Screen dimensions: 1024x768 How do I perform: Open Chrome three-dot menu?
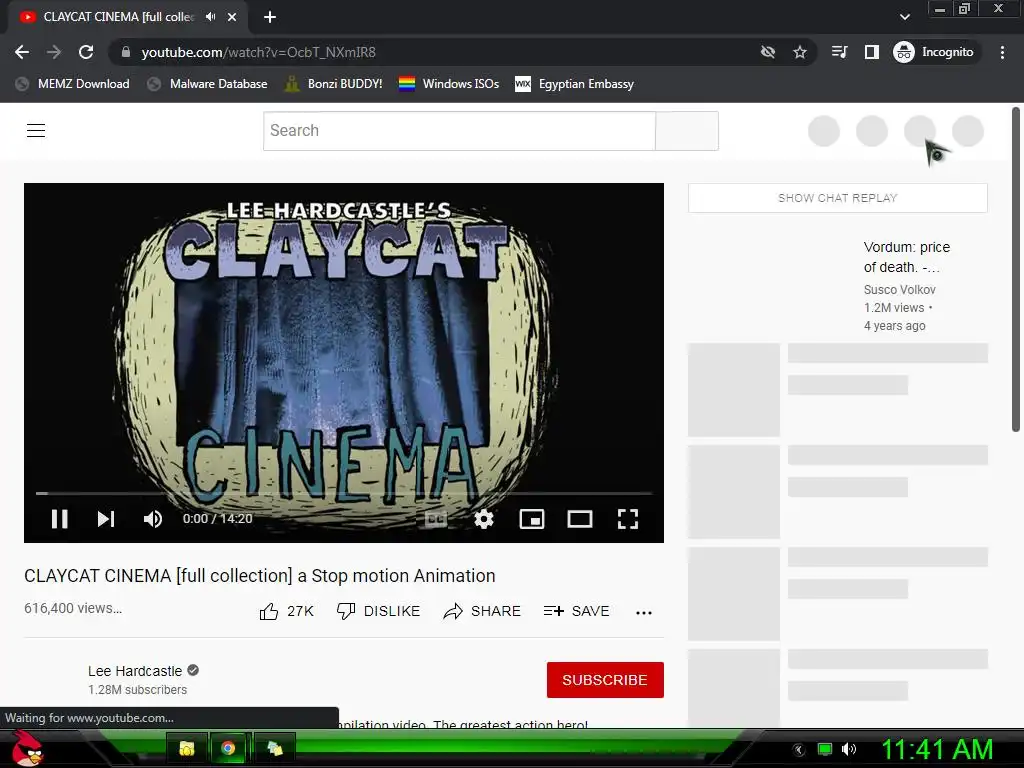[1002, 52]
